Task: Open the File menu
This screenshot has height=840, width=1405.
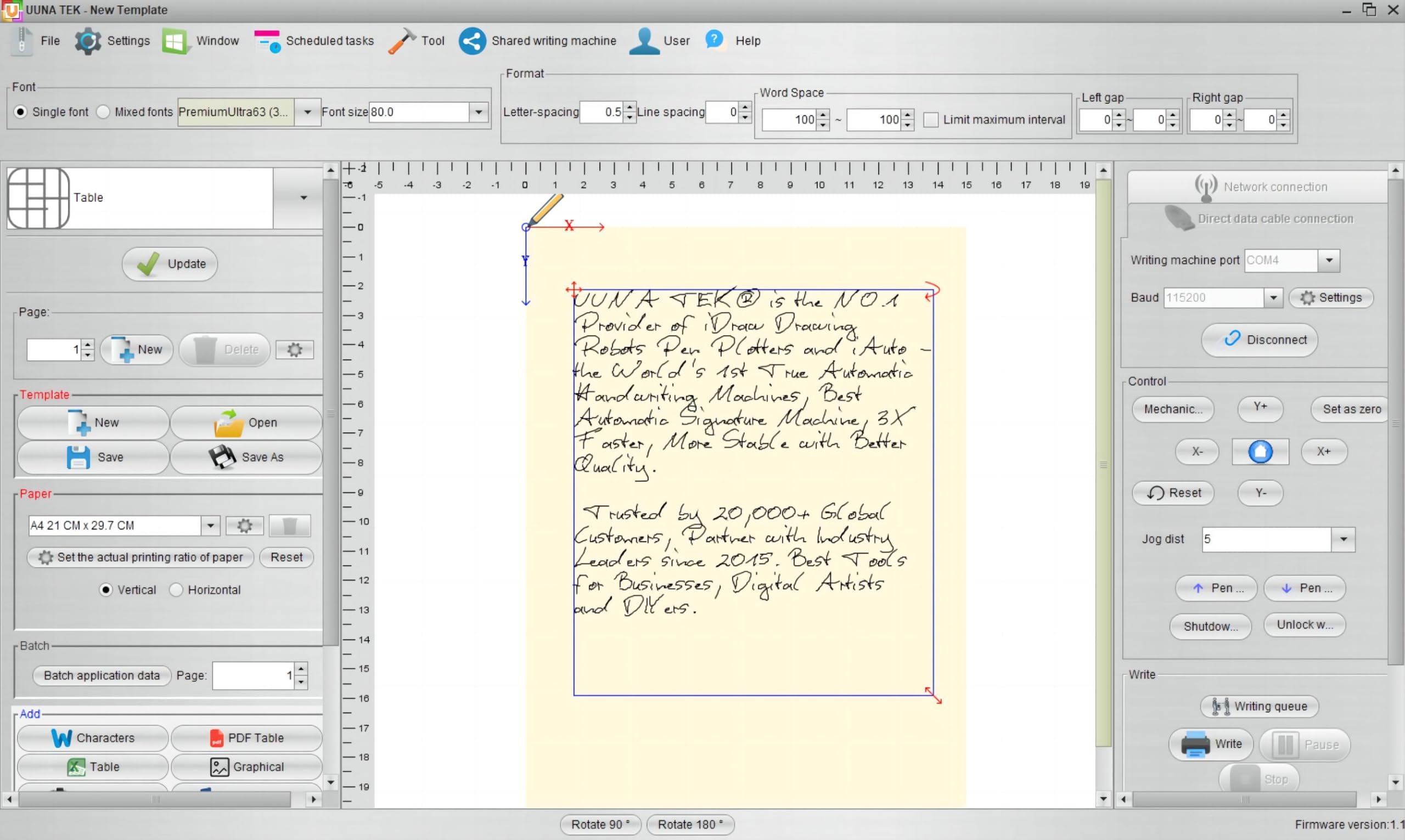Action: tap(36, 41)
